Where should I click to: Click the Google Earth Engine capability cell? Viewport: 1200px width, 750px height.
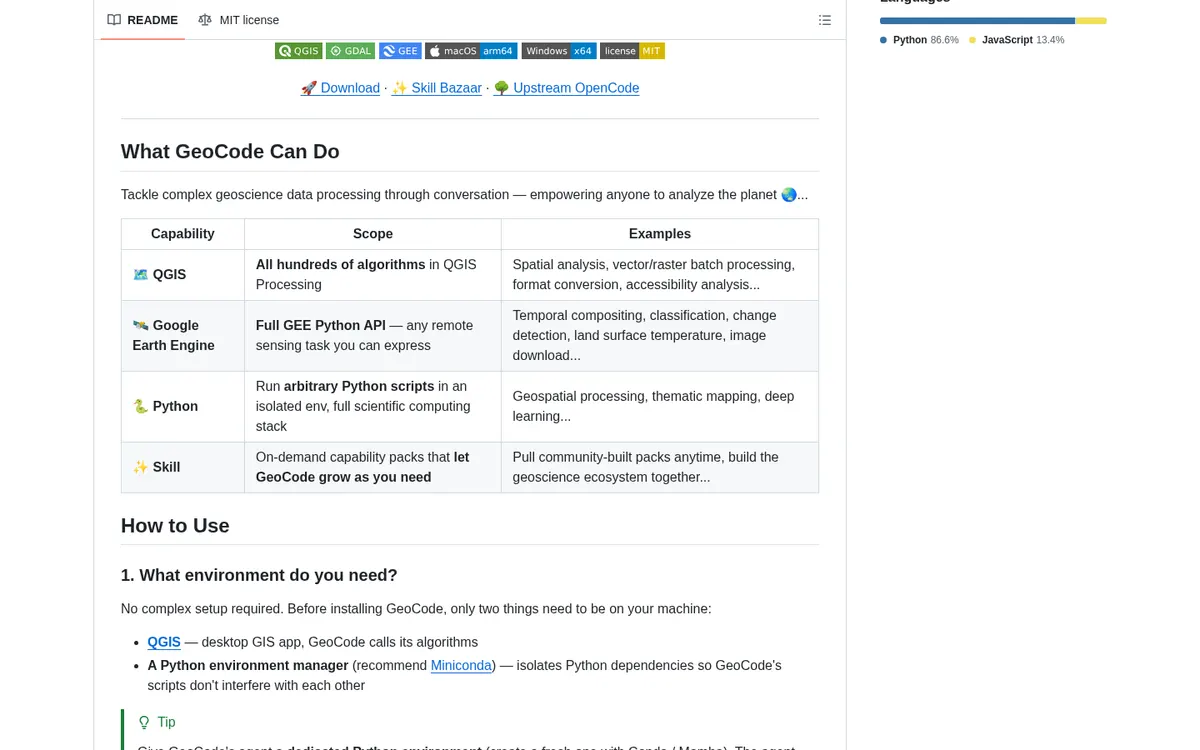coord(183,335)
